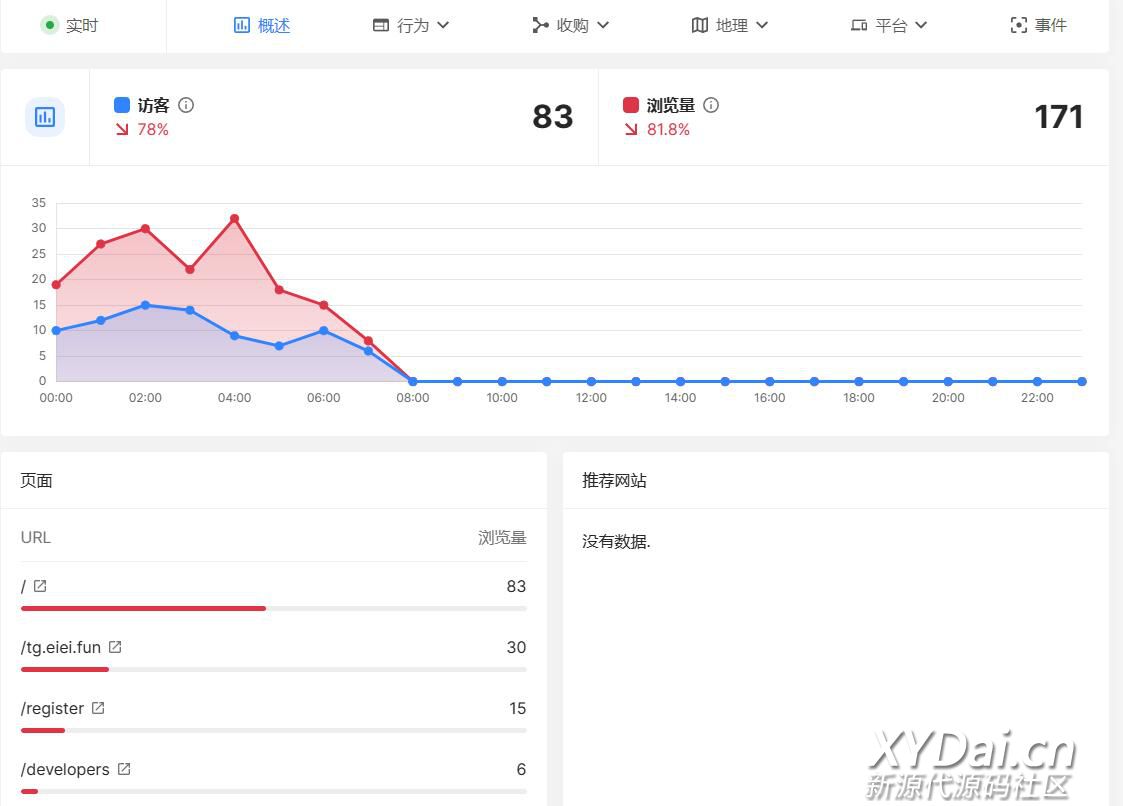Open the /tg.eiei.fun page link
The image size is (1123, 806).
[x=61, y=647]
